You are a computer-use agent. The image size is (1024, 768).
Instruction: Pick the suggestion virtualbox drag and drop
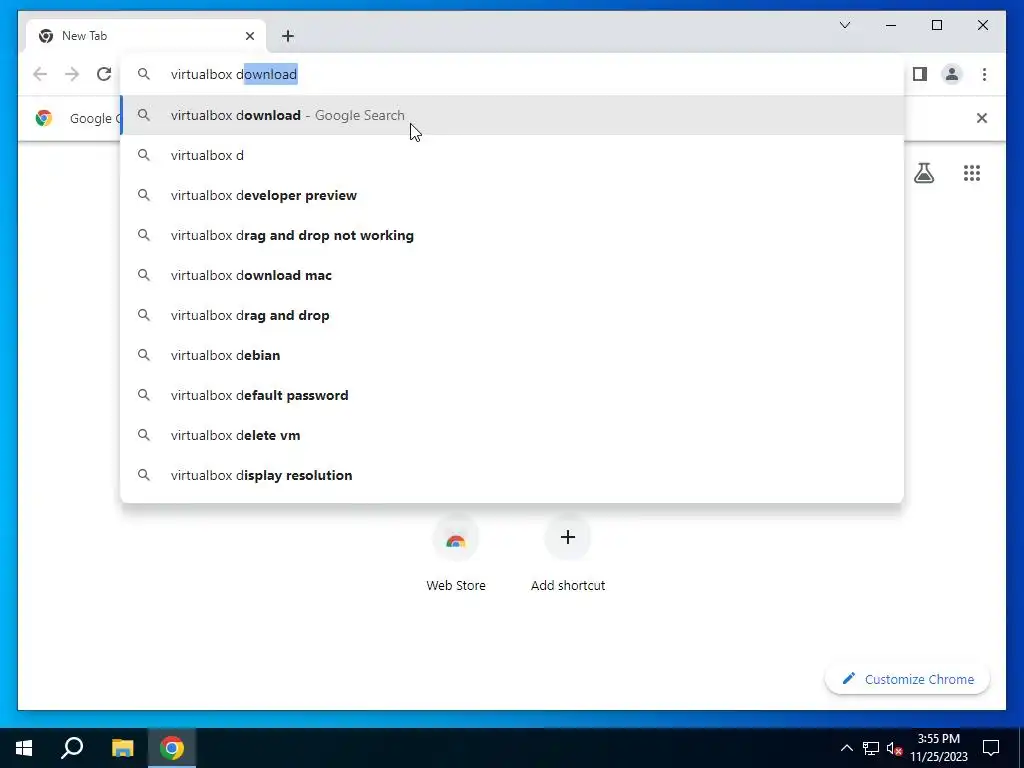[513, 315]
